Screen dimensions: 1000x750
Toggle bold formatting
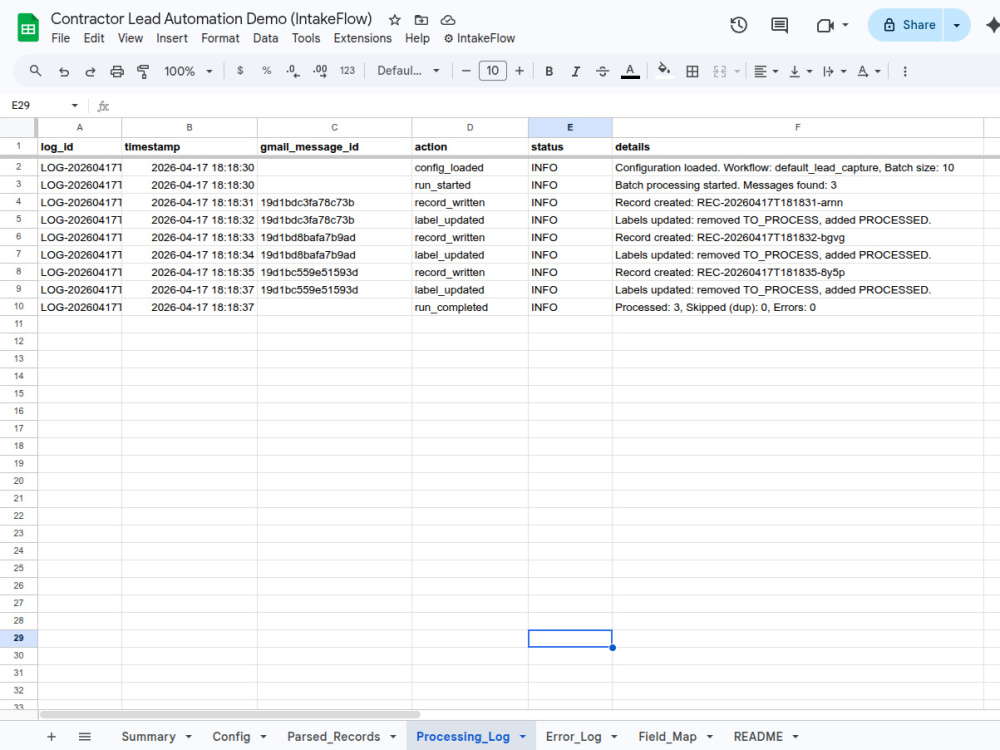coord(548,71)
